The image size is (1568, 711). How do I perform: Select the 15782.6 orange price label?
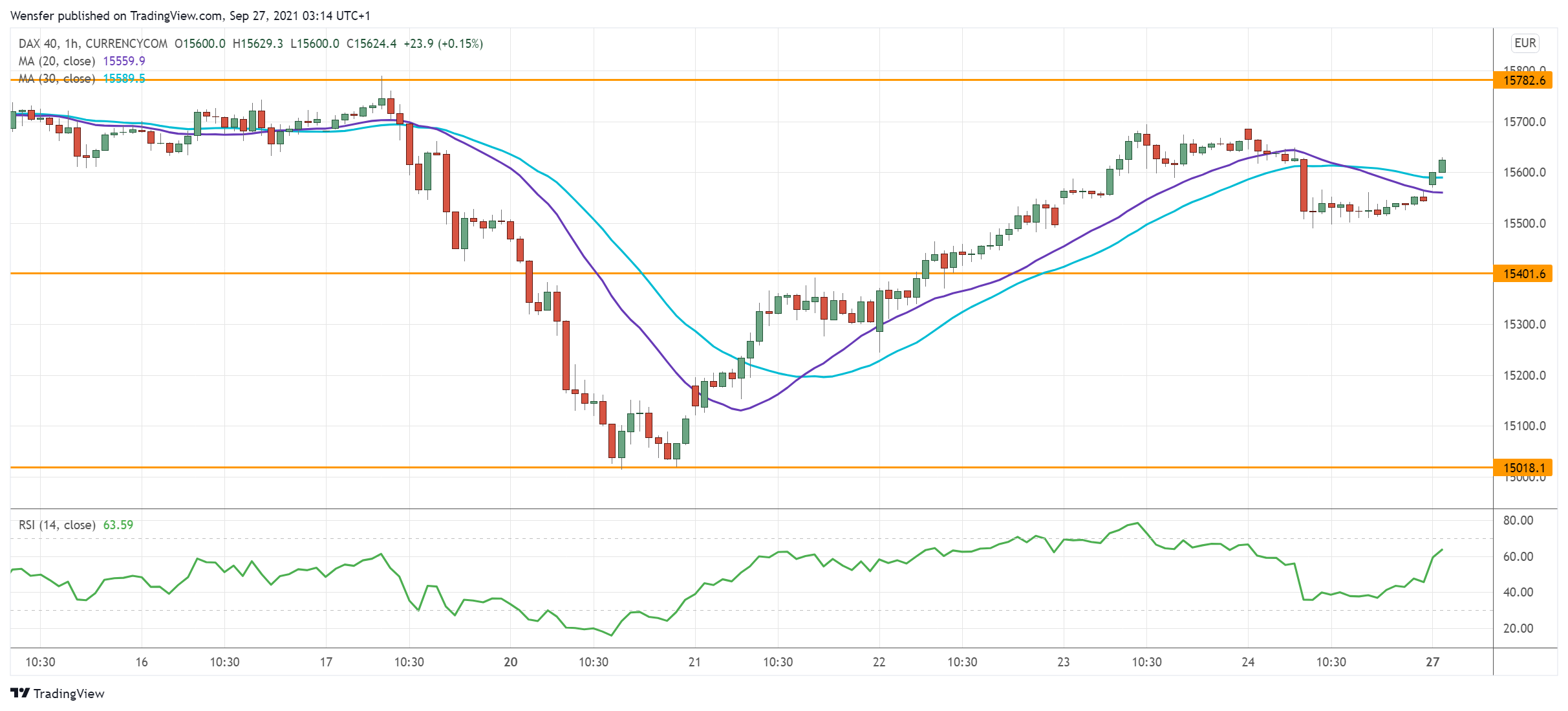click(1523, 80)
